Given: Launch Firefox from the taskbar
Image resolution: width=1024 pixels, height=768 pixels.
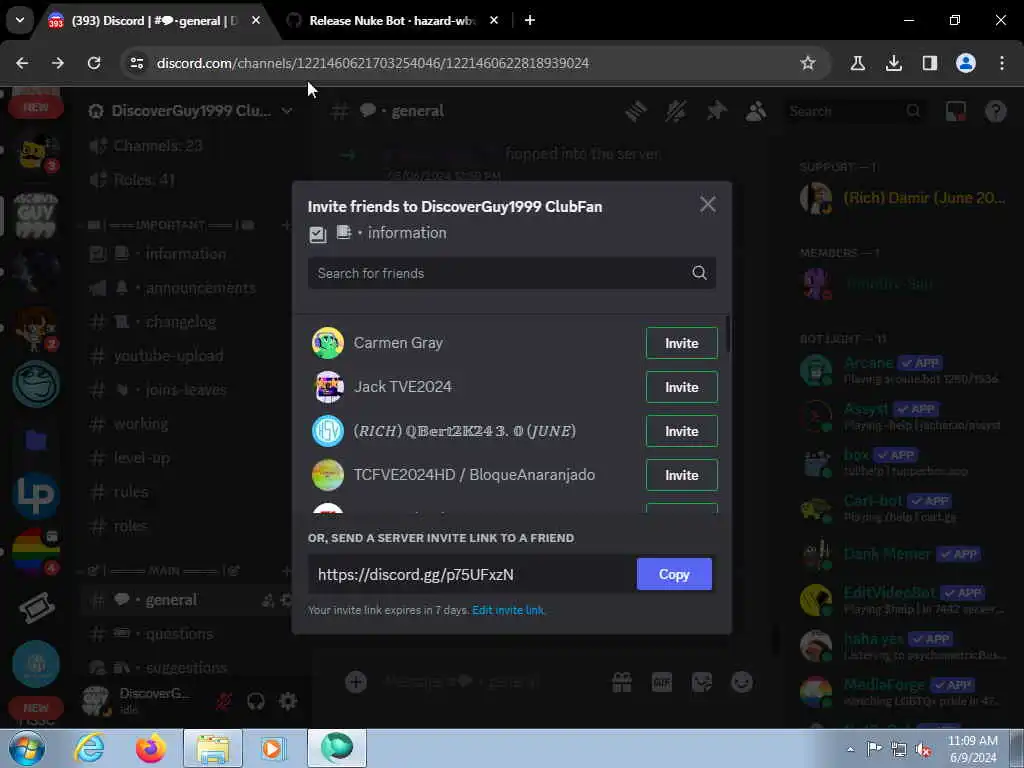Looking at the screenshot, I should (150, 748).
